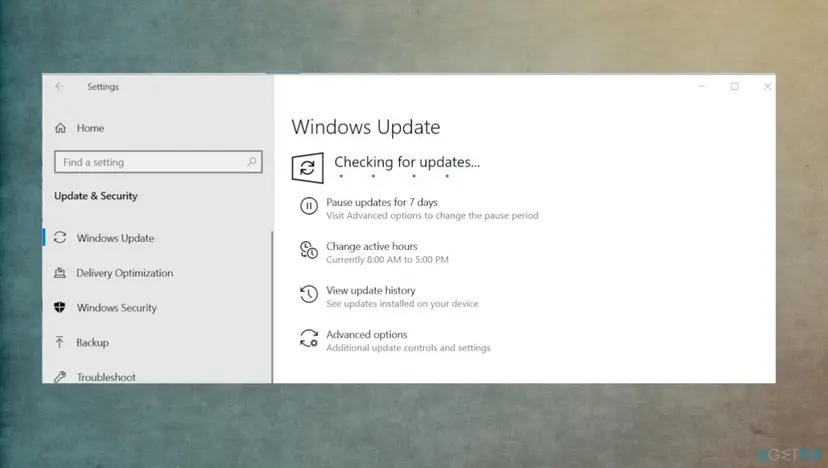Select Windows Update in the sidebar
Viewport: 828px width, 468px height.
115,238
